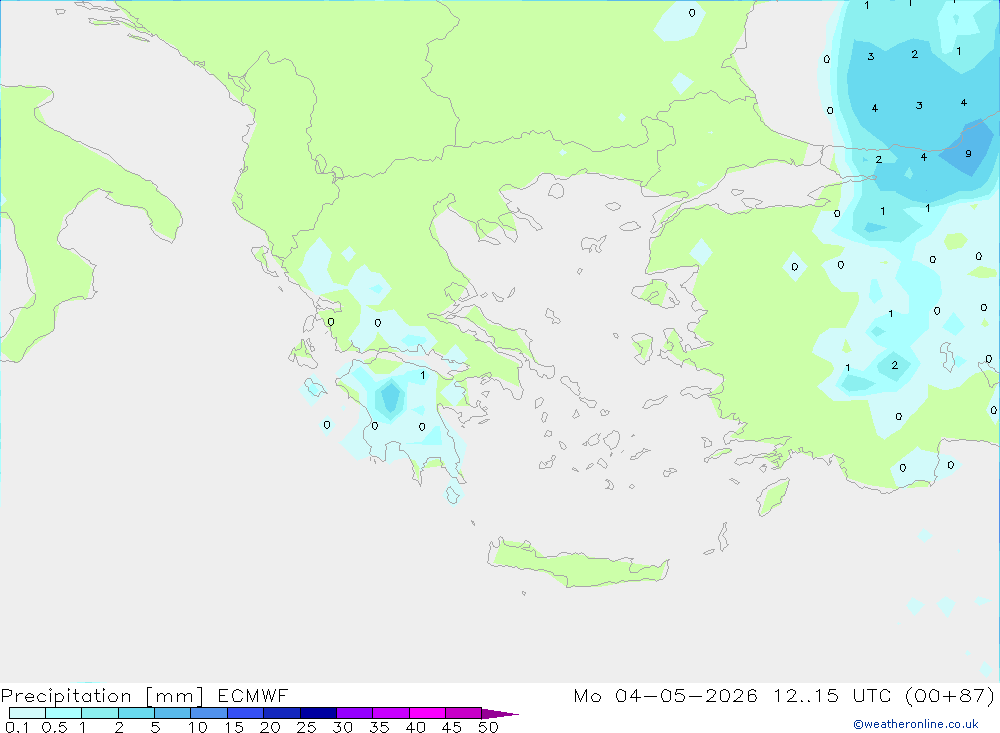Select the '50' legend scale label

488,727
